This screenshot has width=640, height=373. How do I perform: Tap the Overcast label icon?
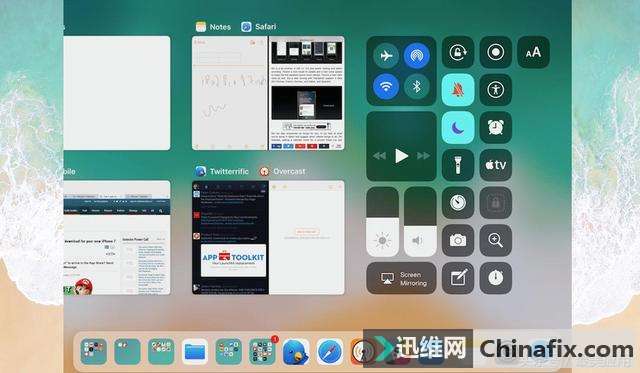coord(264,171)
